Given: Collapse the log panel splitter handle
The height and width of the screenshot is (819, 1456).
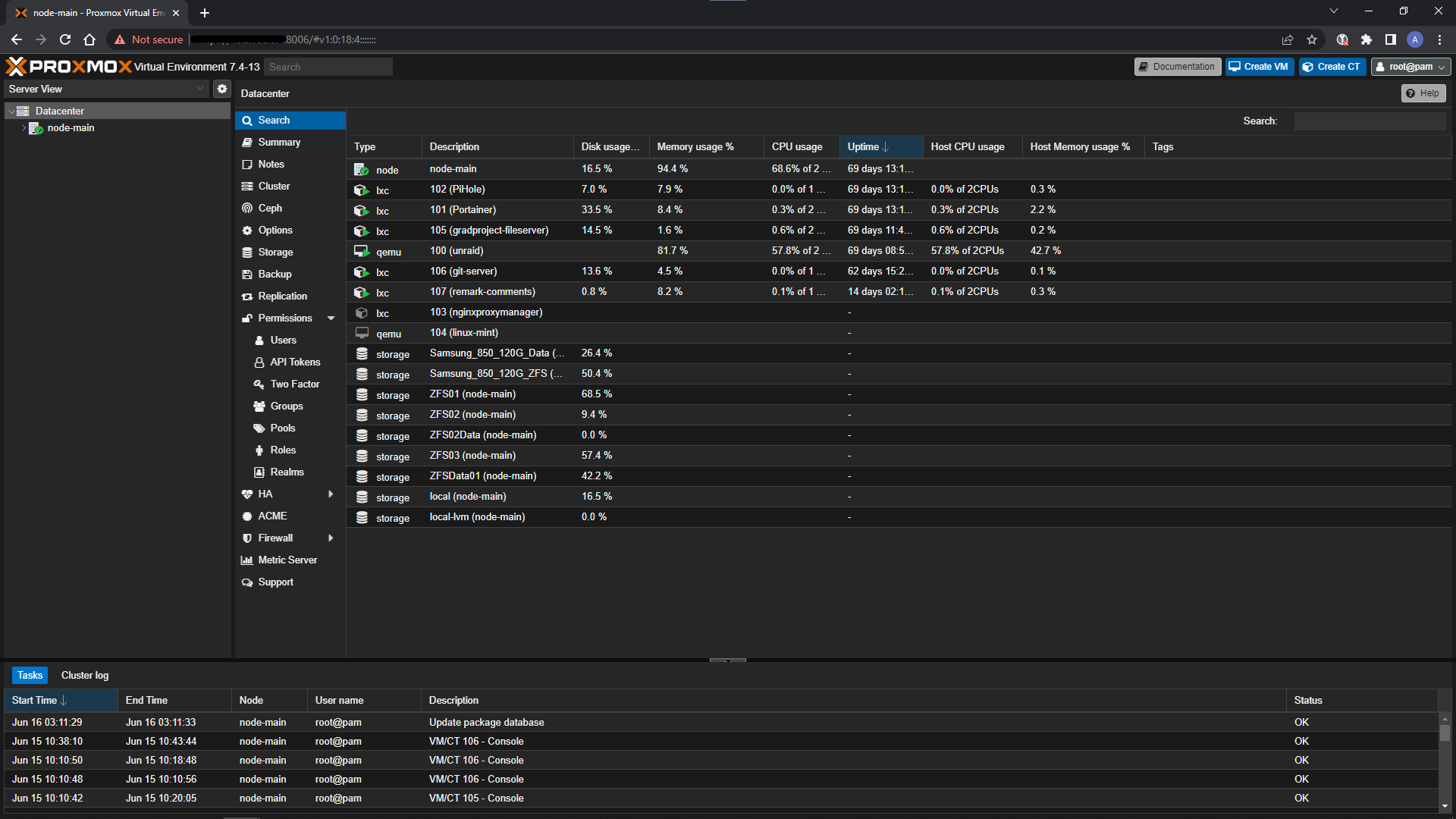Looking at the screenshot, I should click(727, 661).
